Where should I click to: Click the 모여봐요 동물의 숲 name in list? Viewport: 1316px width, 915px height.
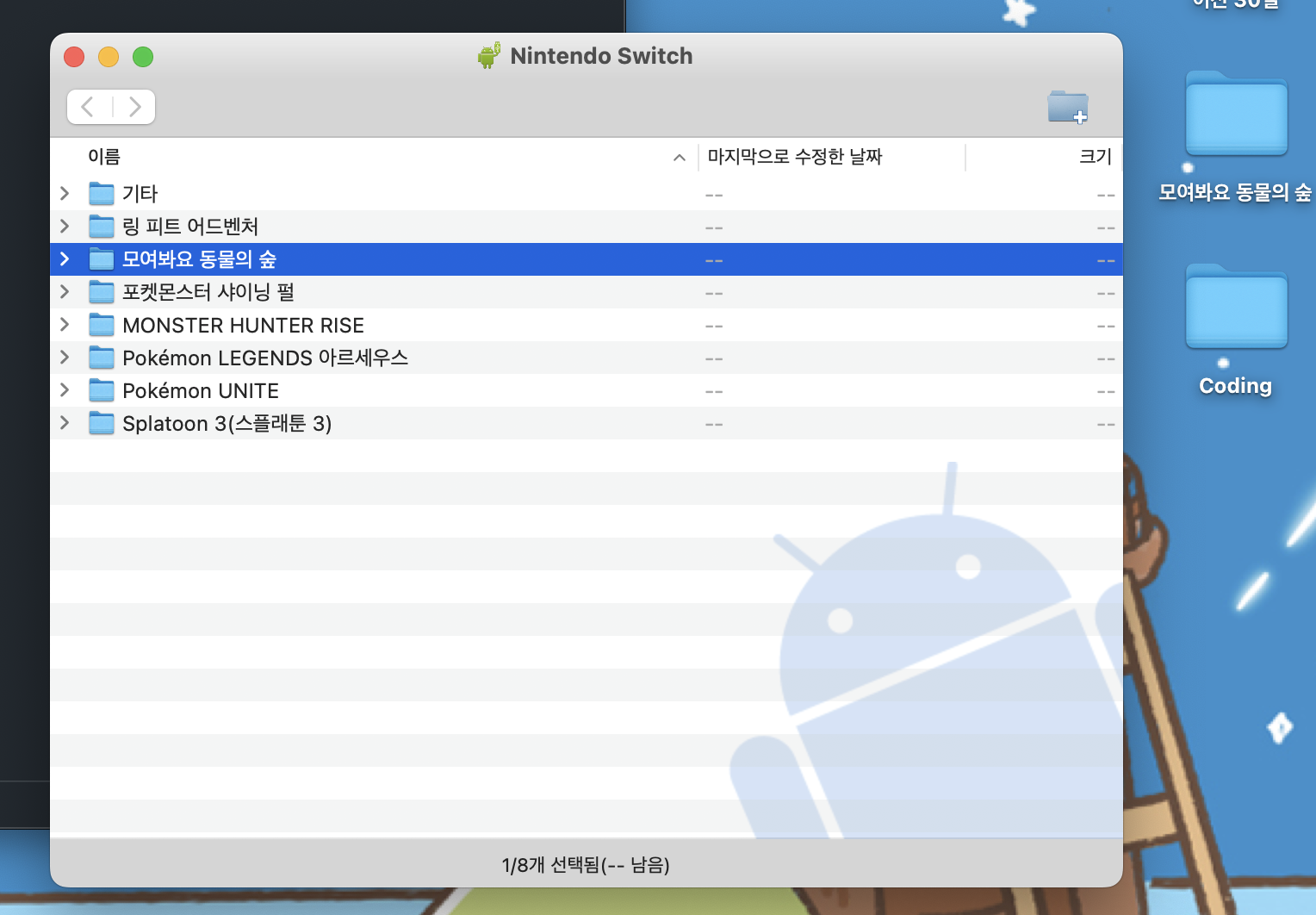[199, 259]
